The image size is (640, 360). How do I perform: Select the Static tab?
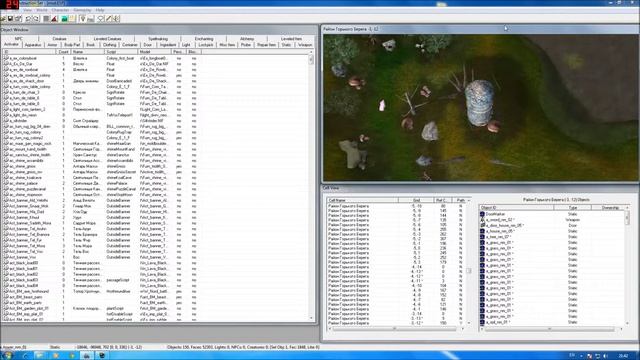tap(286, 45)
